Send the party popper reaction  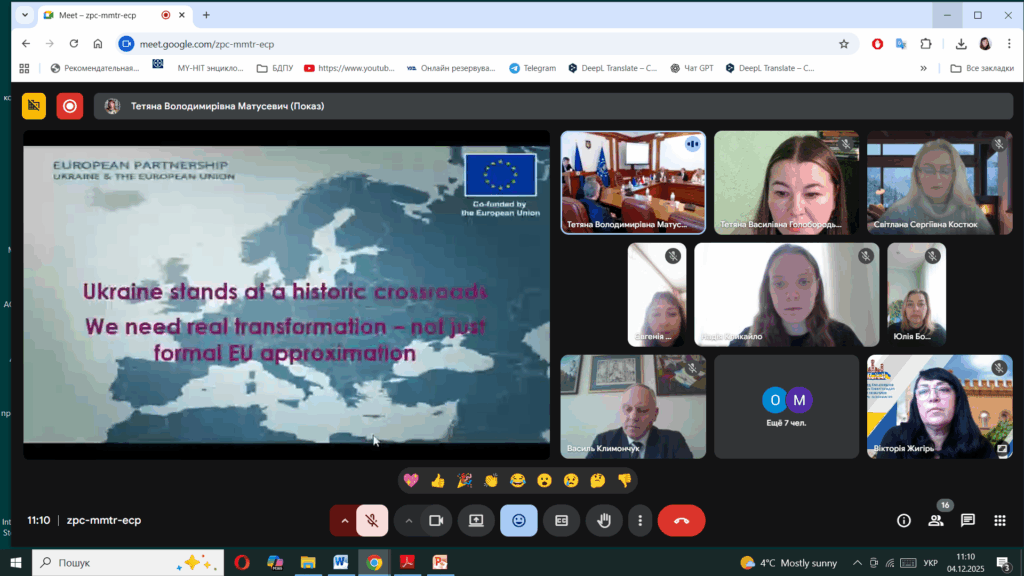click(464, 480)
